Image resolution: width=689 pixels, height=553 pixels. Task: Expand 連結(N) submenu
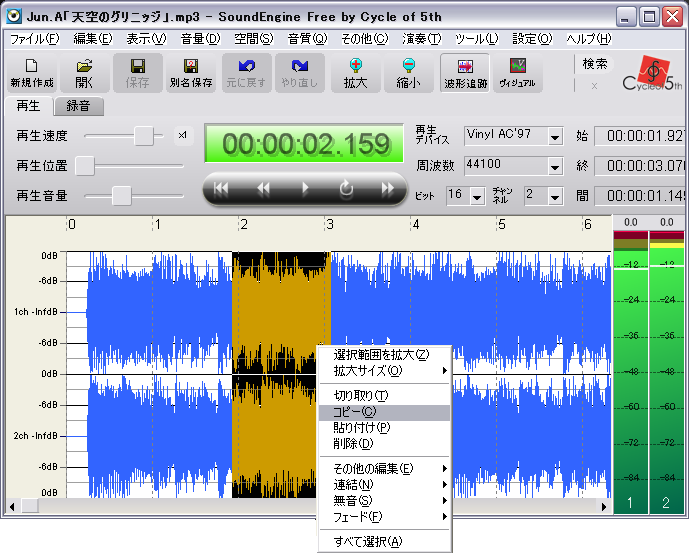tap(384, 485)
